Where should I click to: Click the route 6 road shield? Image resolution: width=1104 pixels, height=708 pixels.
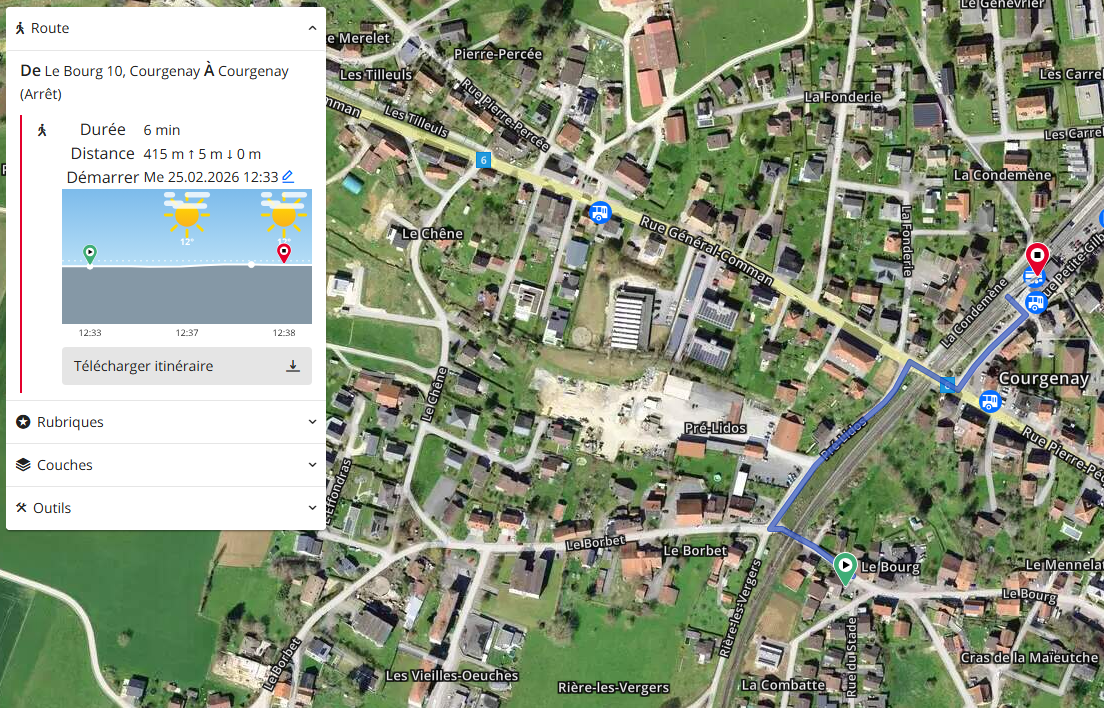[x=484, y=160]
